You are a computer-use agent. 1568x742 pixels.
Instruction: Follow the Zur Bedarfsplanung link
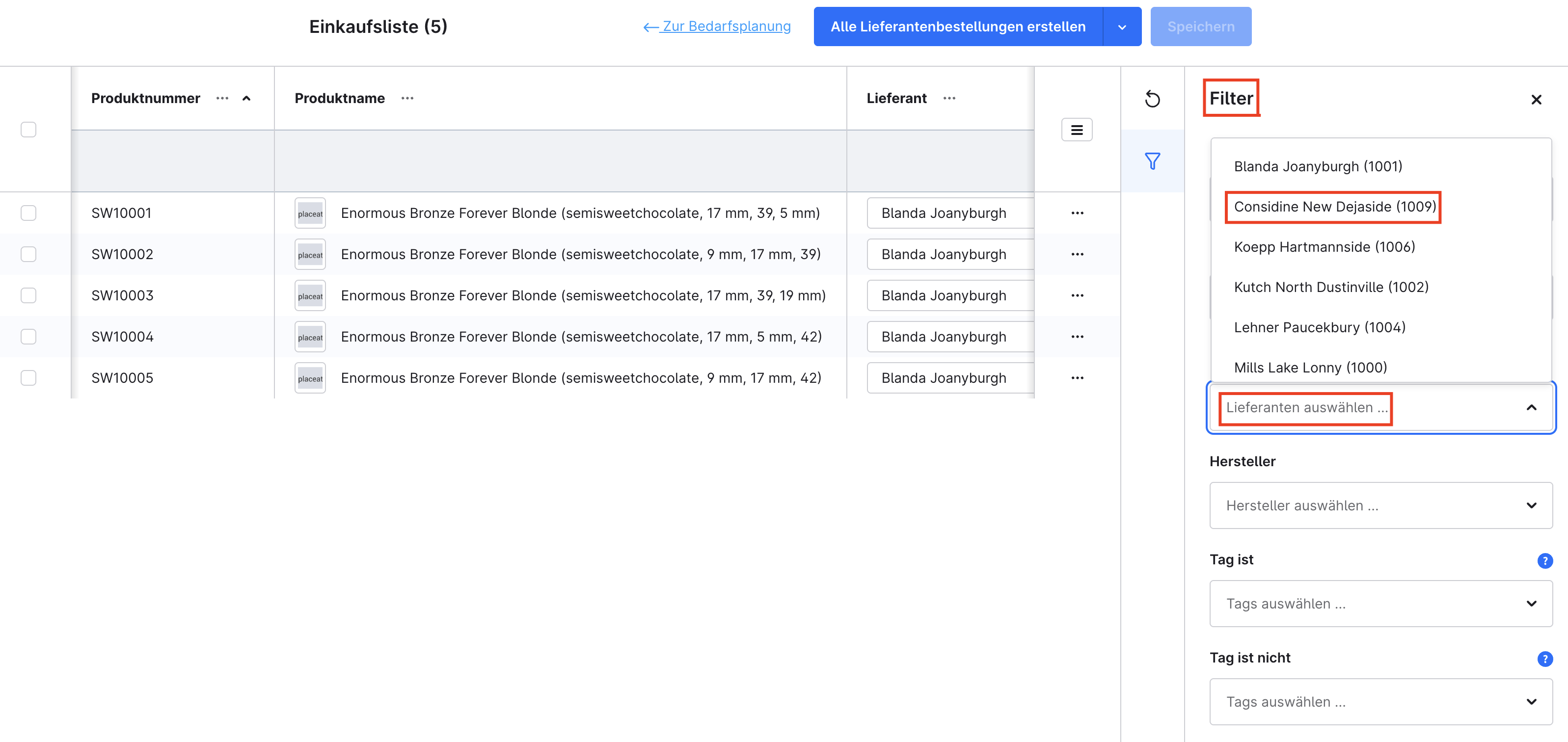pyautogui.click(x=717, y=27)
